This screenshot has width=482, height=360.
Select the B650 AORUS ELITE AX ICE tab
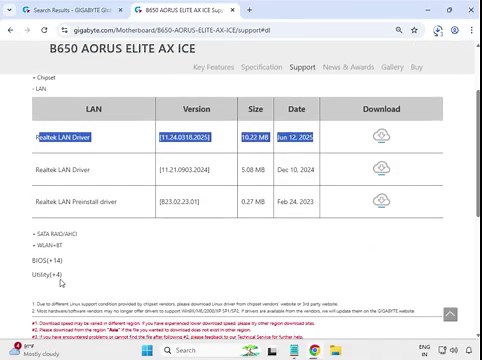[x=184, y=10]
